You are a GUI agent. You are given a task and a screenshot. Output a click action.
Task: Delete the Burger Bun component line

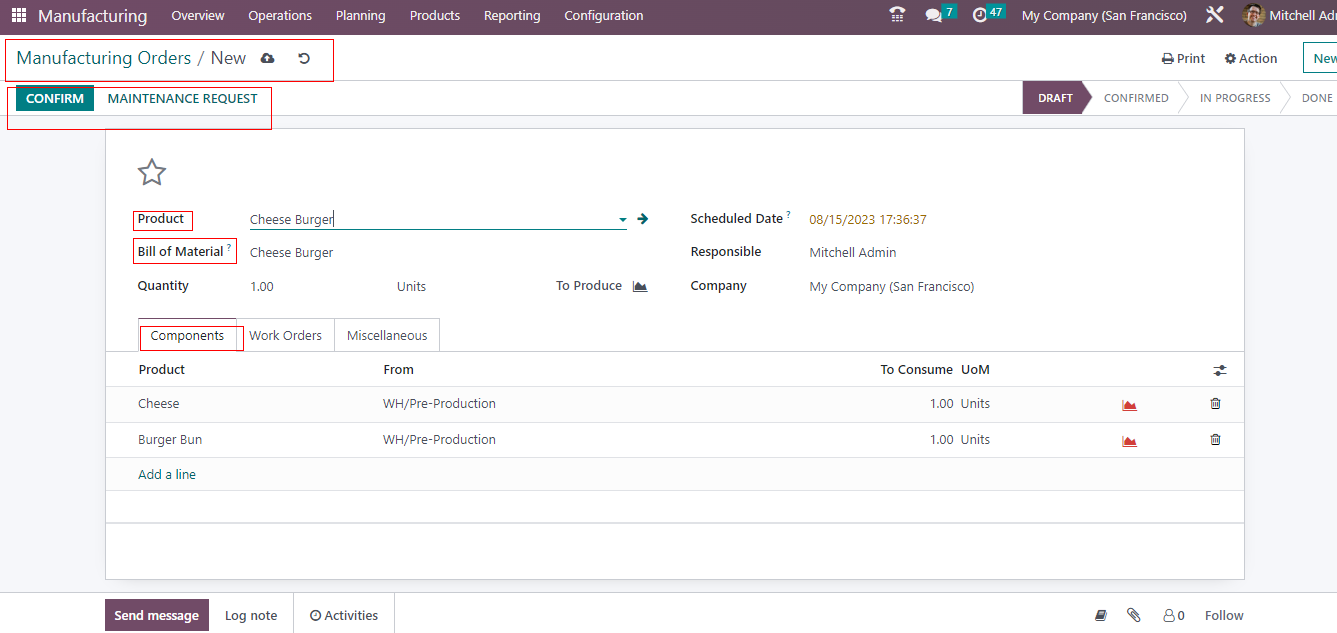coord(1215,440)
